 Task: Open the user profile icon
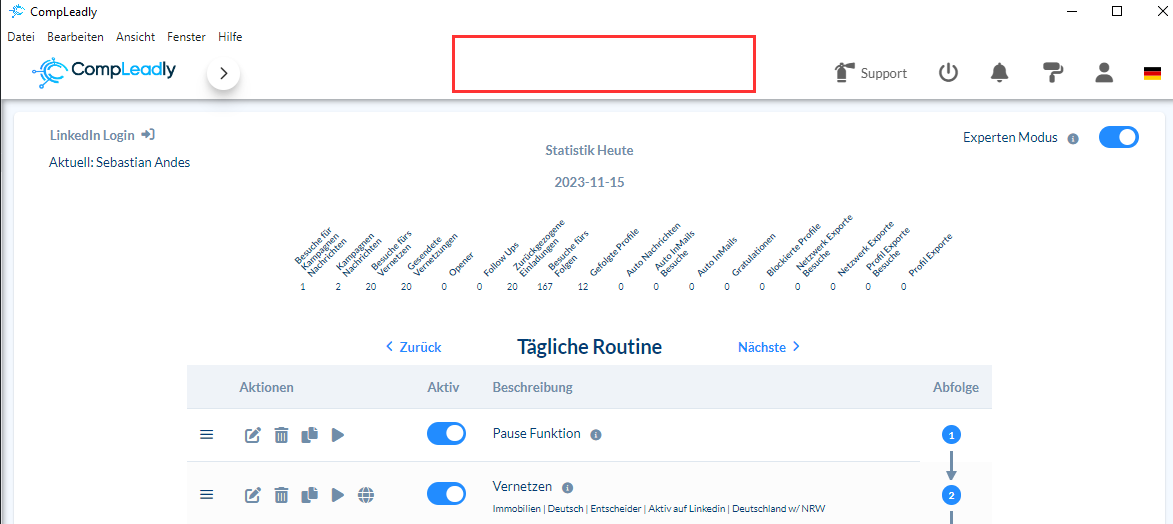tap(1104, 73)
